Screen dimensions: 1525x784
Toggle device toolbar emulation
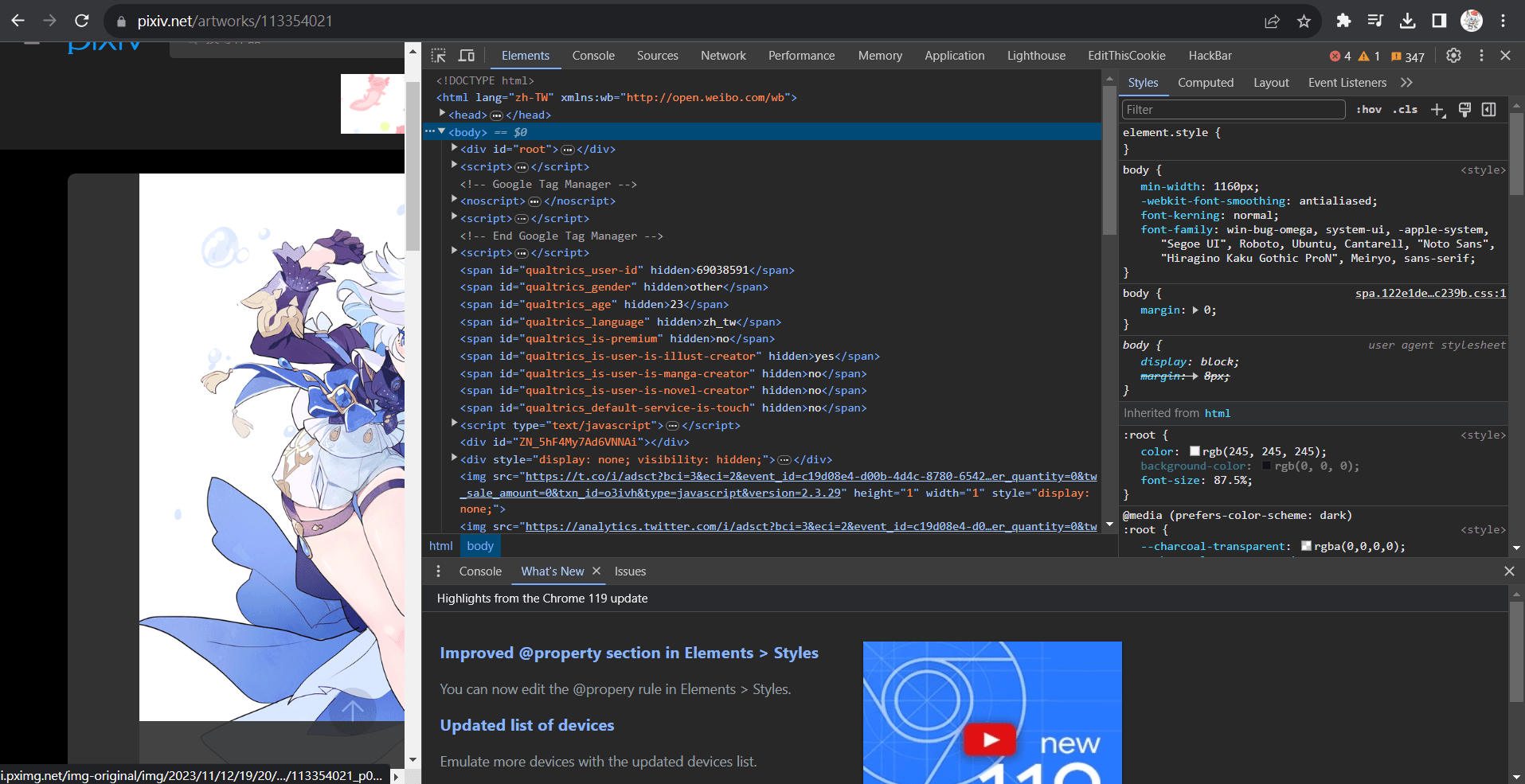[x=467, y=56]
